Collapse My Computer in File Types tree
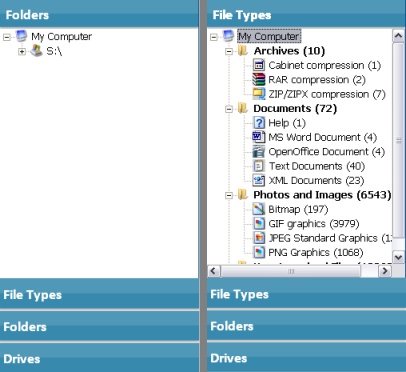Screen dimensions: 406x372 coord(214,37)
